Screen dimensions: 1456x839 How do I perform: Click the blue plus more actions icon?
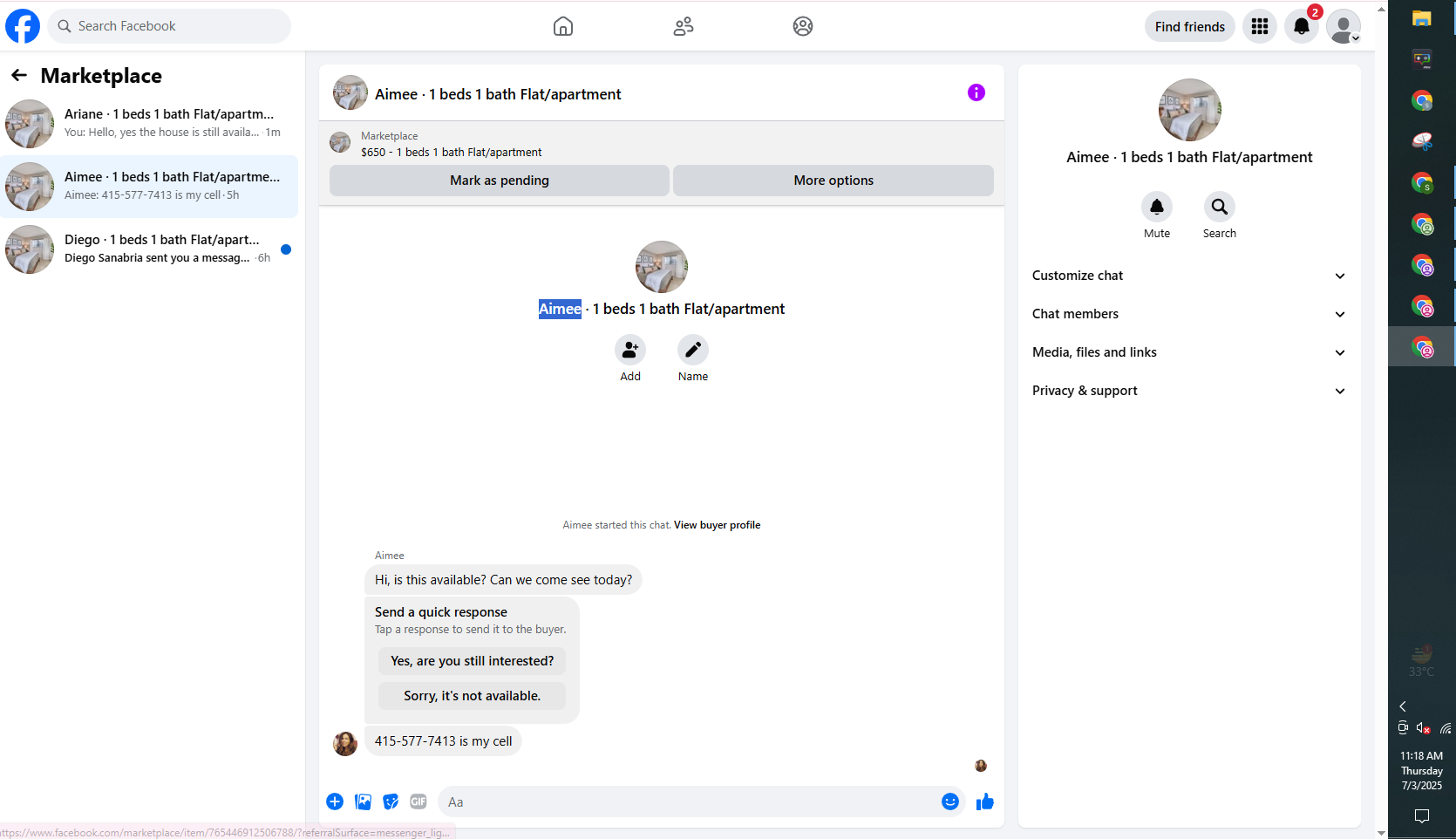pyautogui.click(x=335, y=801)
